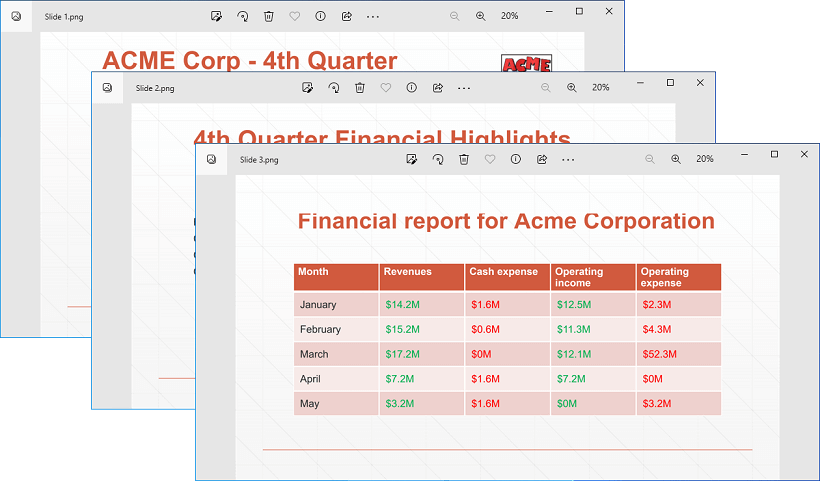Share the Slide 3.png image

tap(542, 159)
